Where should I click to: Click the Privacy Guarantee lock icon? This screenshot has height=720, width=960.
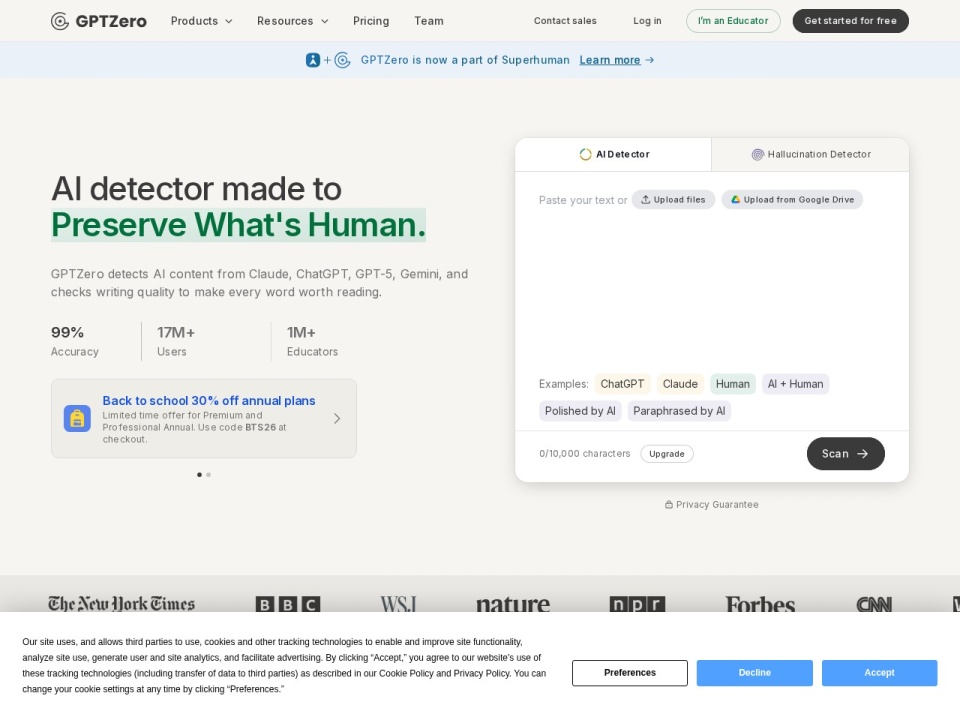click(669, 504)
